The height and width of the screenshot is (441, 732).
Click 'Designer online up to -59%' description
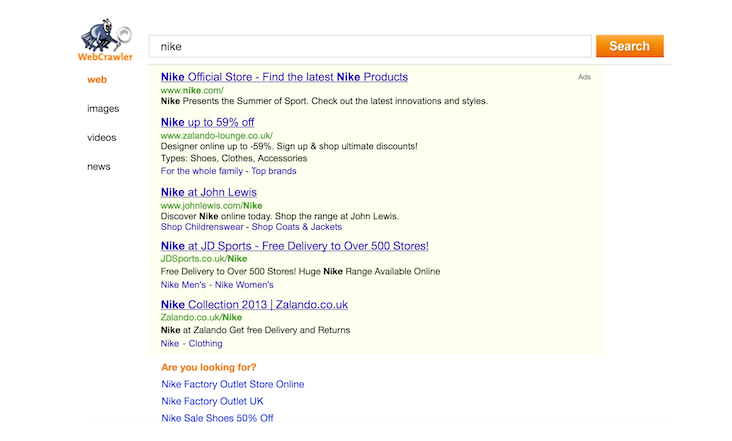[289, 147]
